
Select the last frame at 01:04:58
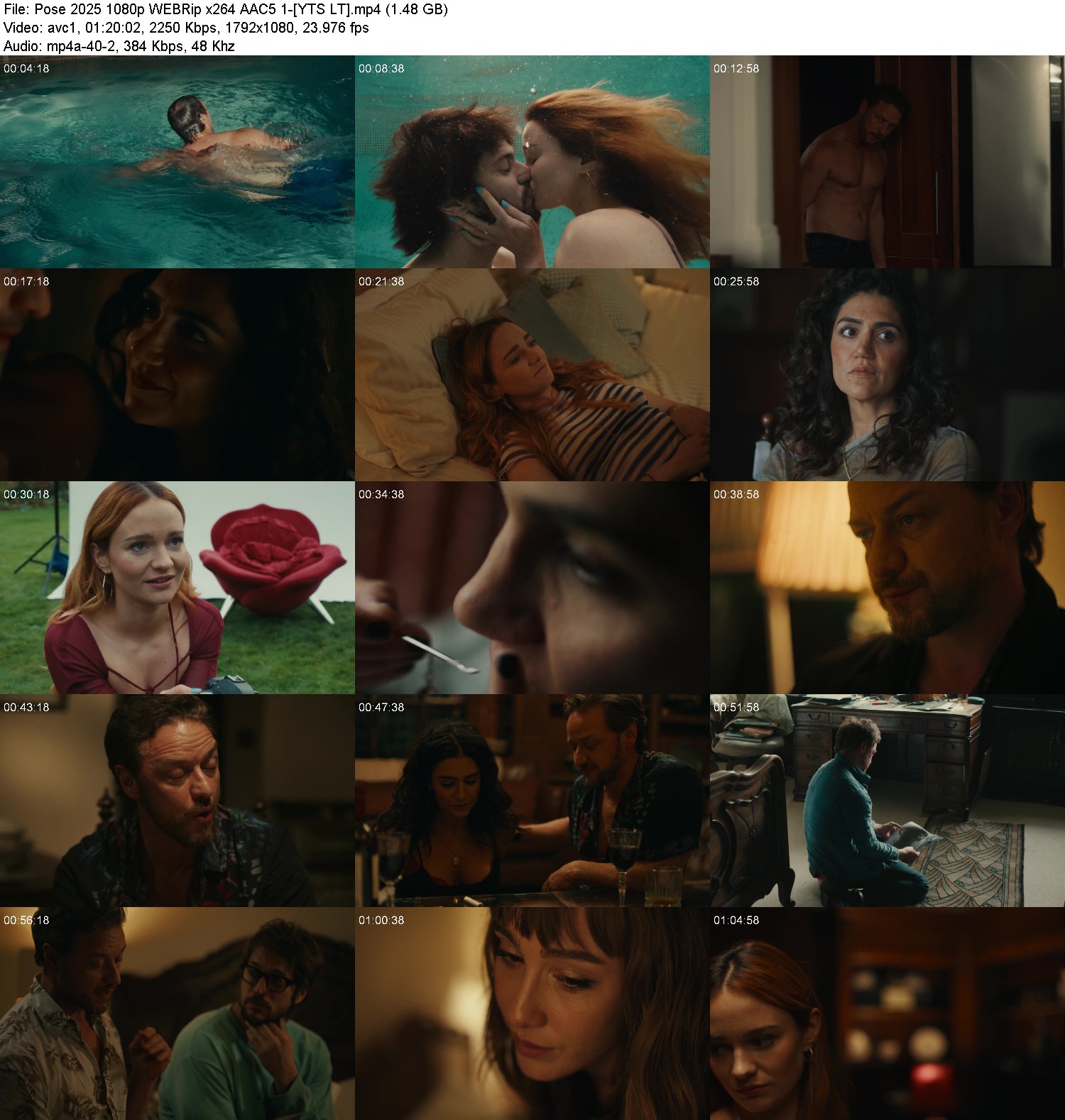887,1014
